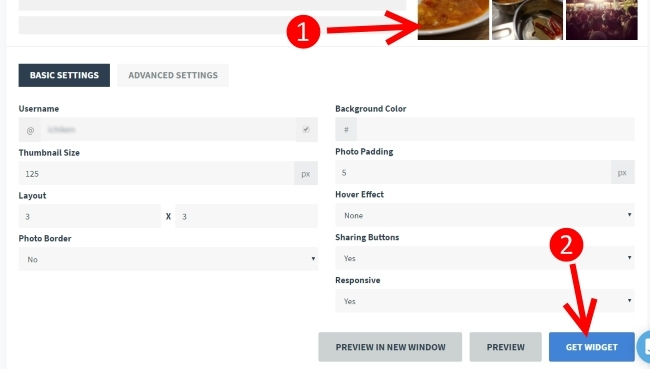Click the Preview button
This screenshot has width=650, height=369.
(505, 347)
